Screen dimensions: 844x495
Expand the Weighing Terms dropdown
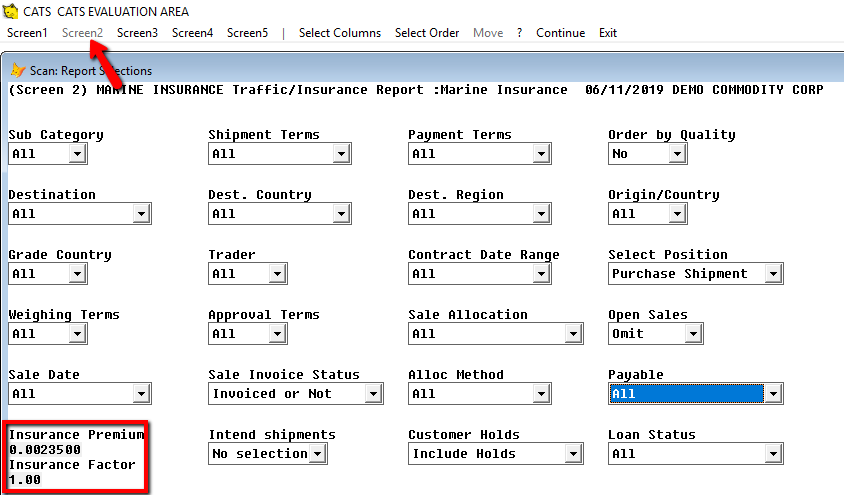[x=78, y=334]
